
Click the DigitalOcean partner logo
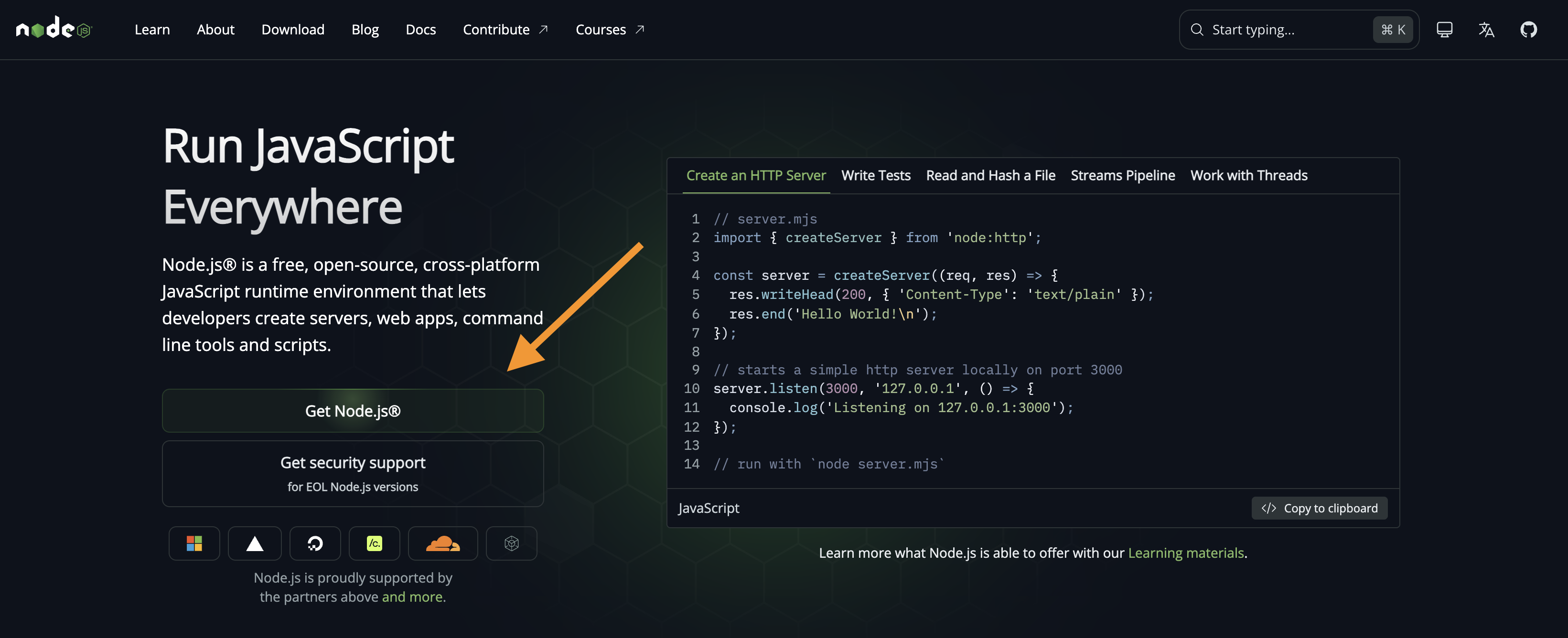click(315, 543)
